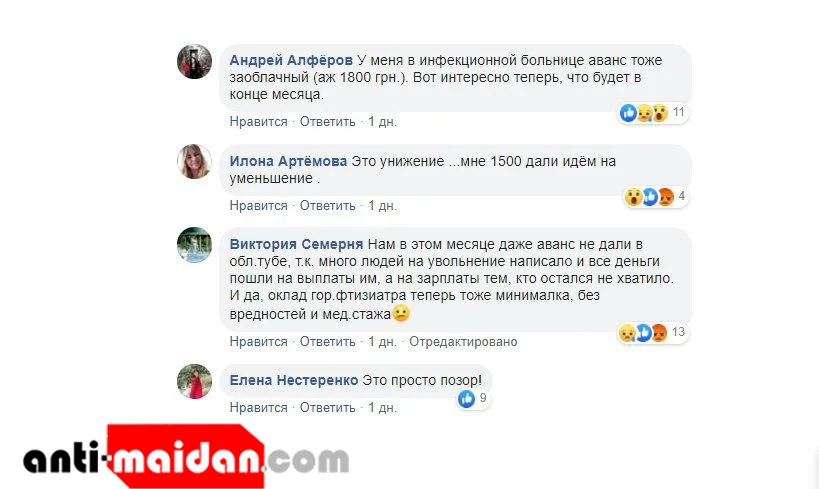Screen dimensions: 819x489
Task: Click Ответить under Илона Артёмова's comment
Action: pos(327,206)
